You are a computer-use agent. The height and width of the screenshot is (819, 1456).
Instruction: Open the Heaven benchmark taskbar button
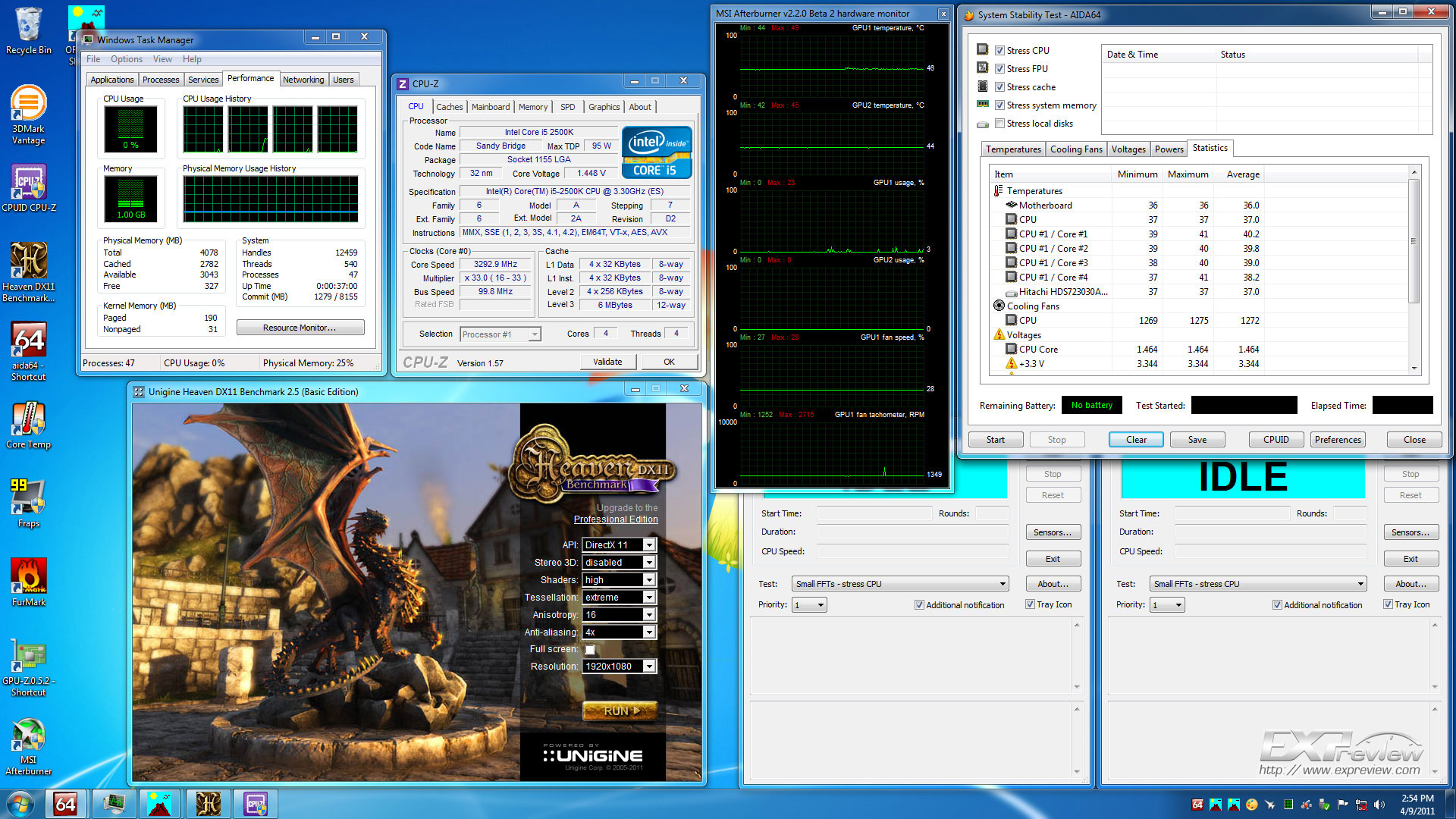pos(208,804)
